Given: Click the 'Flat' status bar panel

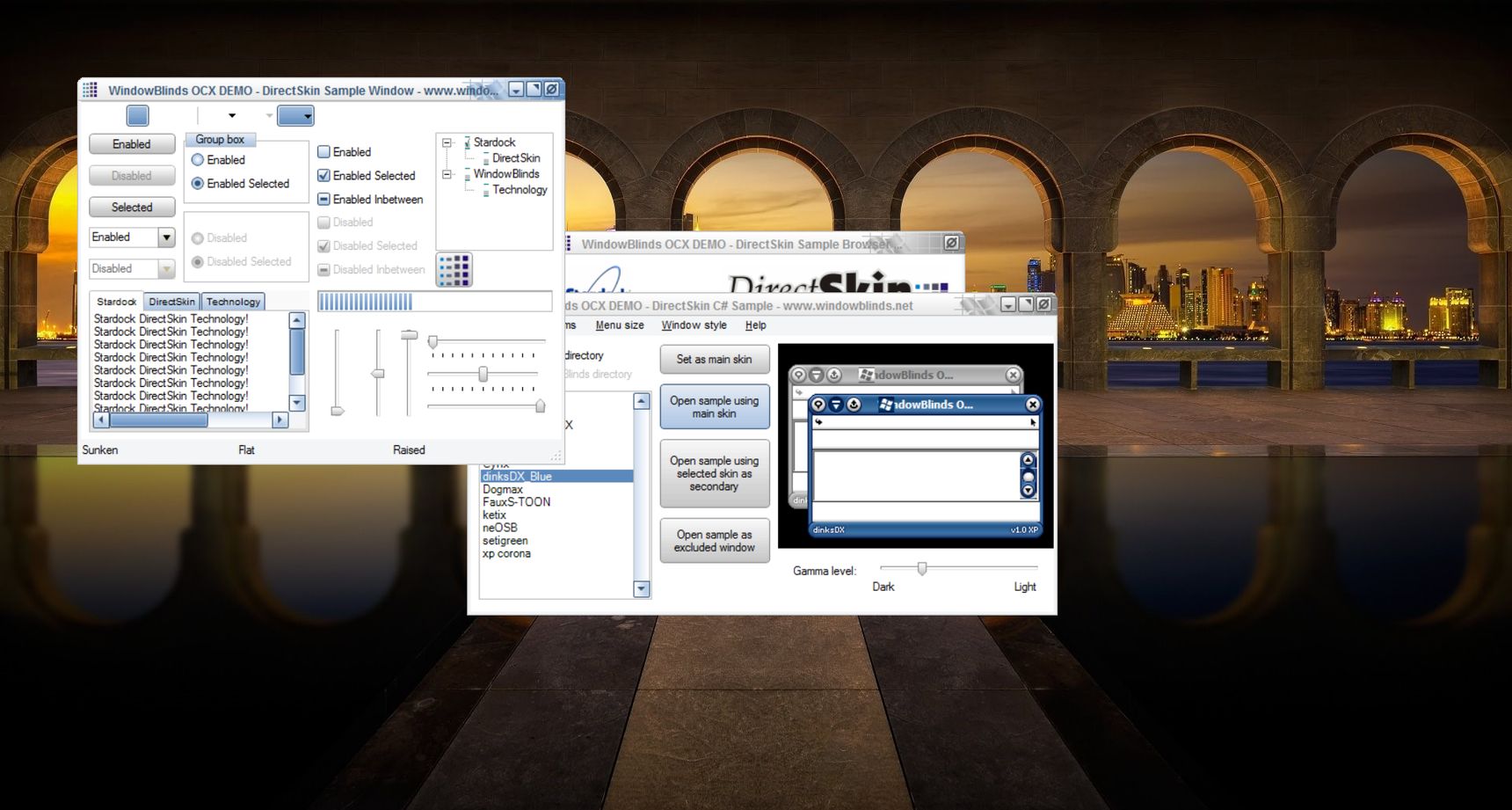Looking at the screenshot, I should [246, 449].
